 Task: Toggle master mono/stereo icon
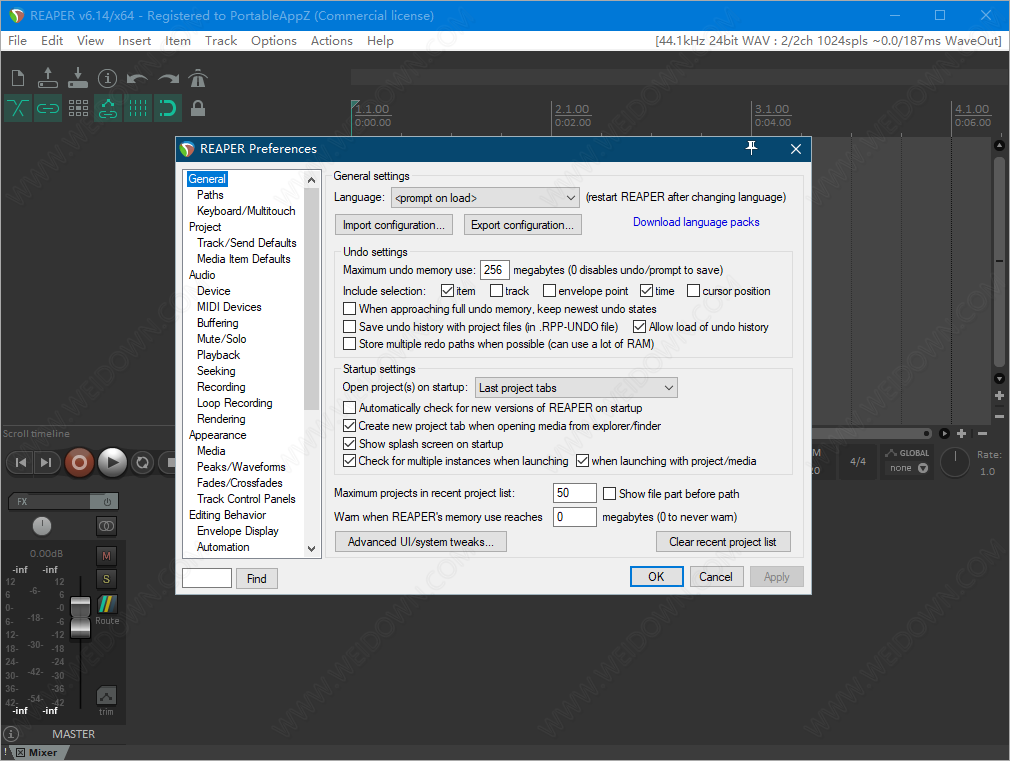[x=106, y=526]
